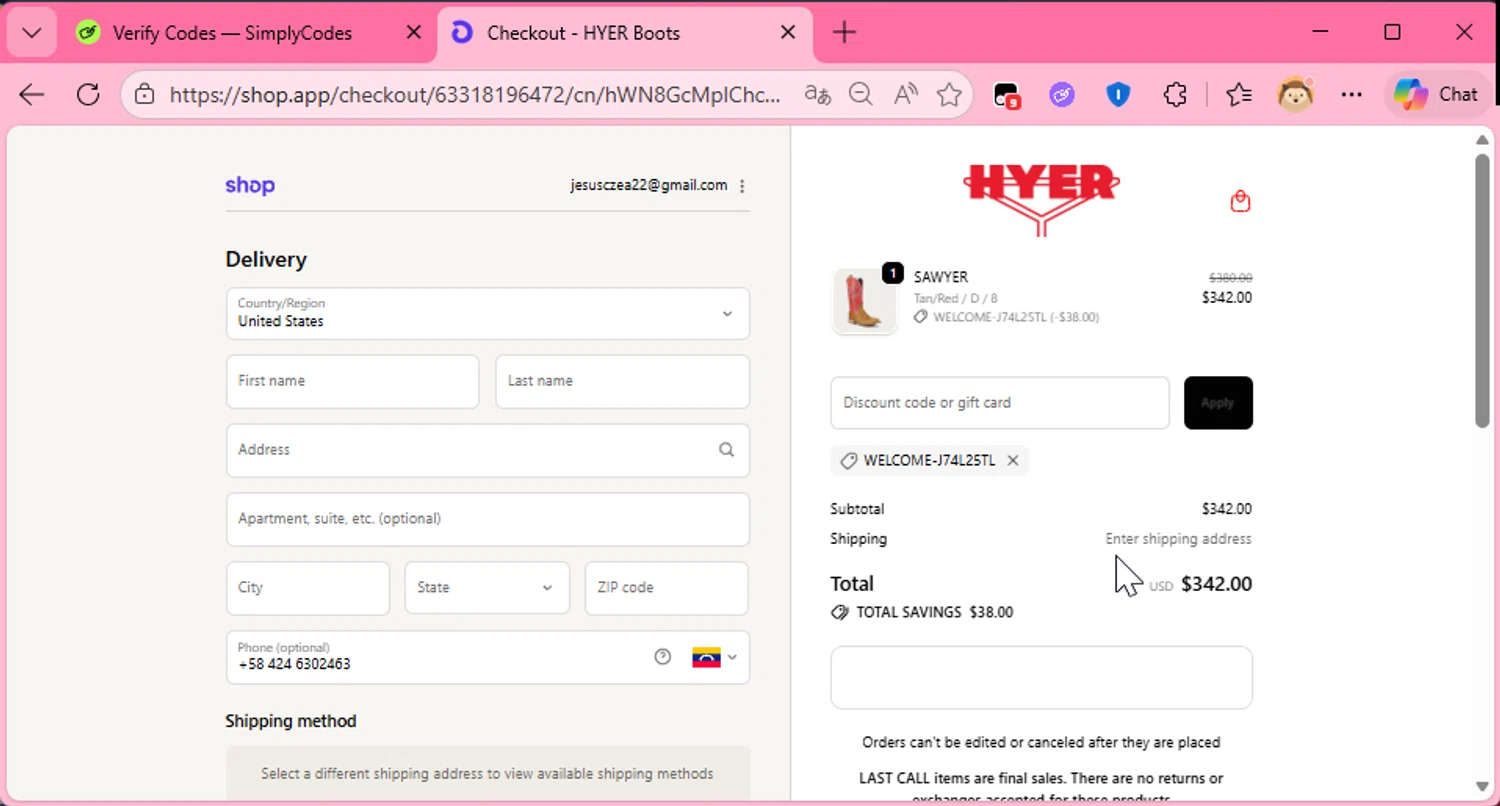Open the red shopping bag cart icon

point(1241,201)
